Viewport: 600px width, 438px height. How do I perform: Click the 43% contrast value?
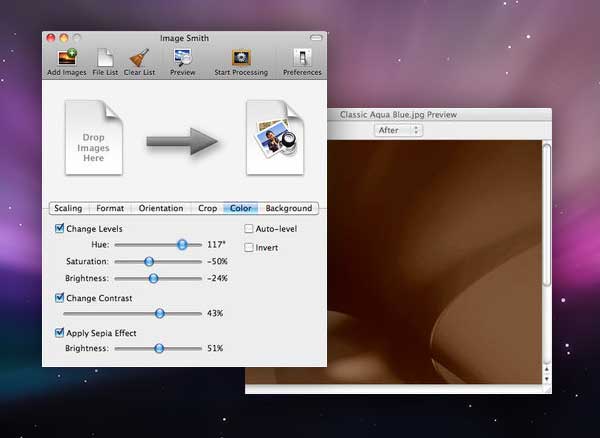pyautogui.click(x=215, y=313)
